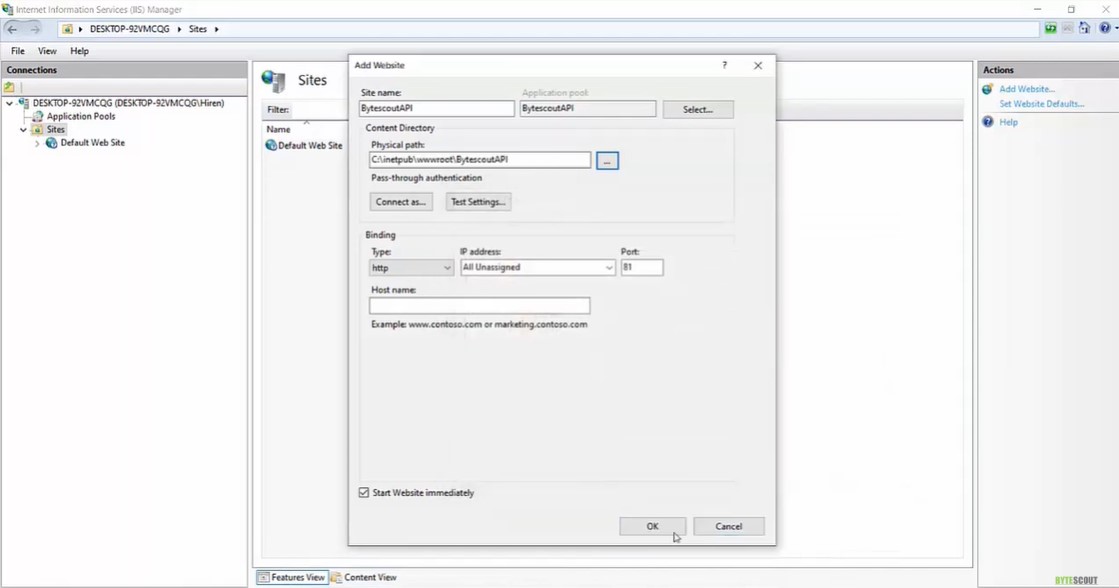This screenshot has height=588, width=1119.
Task: Click the Site name input field
Action: pyautogui.click(x=437, y=108)
